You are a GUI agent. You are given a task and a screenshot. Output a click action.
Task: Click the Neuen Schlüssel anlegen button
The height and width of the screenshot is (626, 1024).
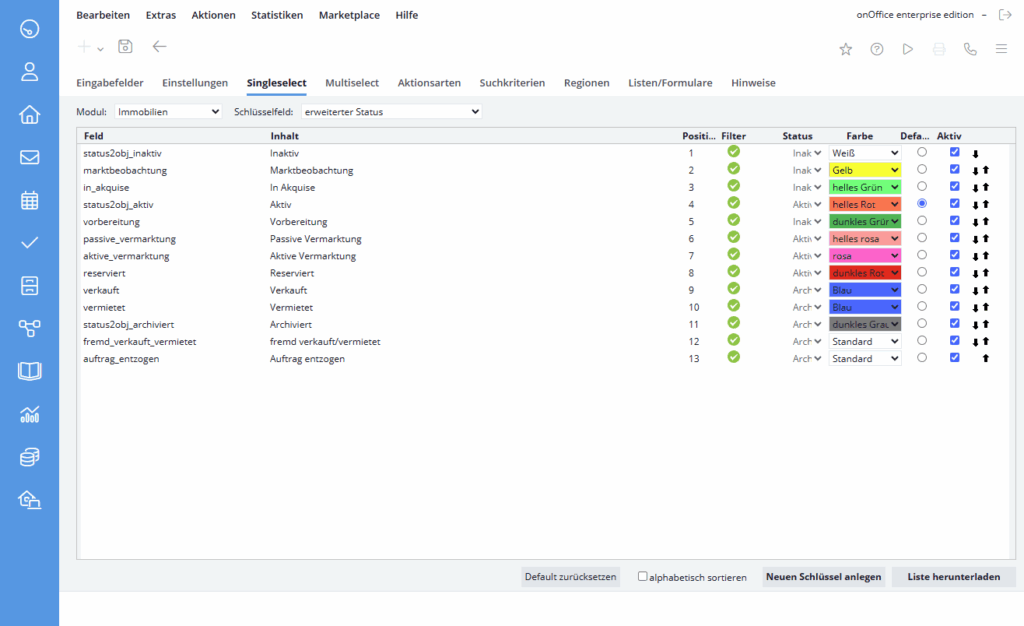(x=823, y=577)
